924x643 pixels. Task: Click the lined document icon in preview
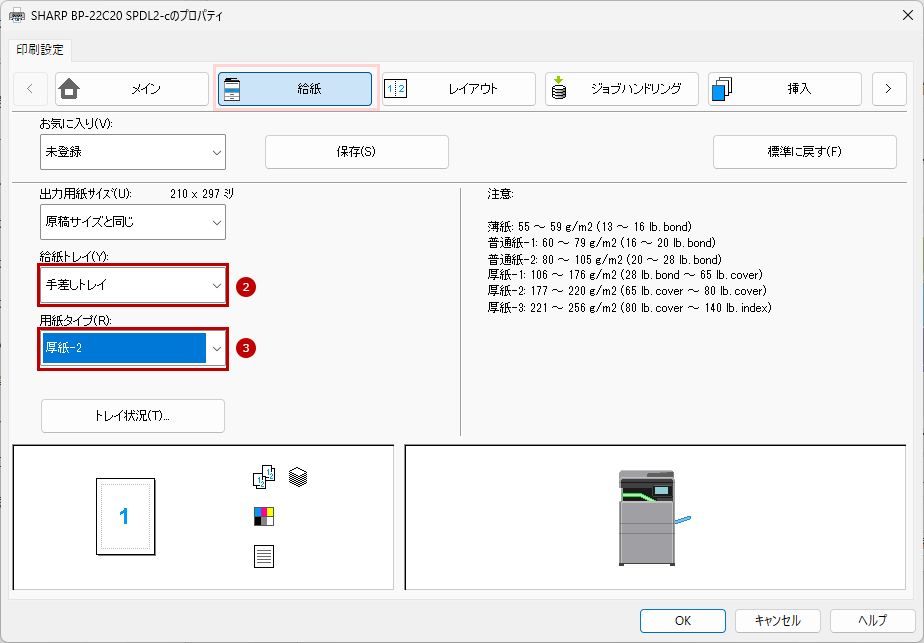[x=264, y=556]
